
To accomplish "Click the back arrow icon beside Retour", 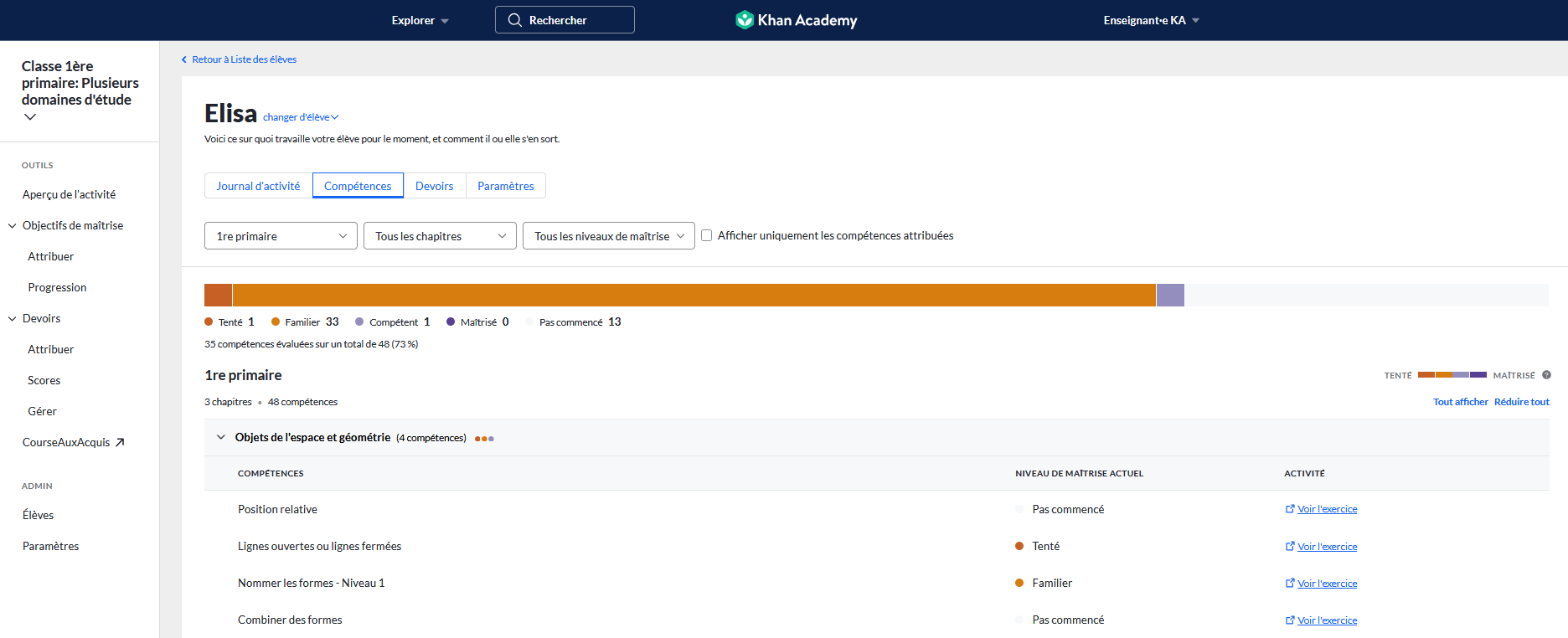I will (184, 59).
